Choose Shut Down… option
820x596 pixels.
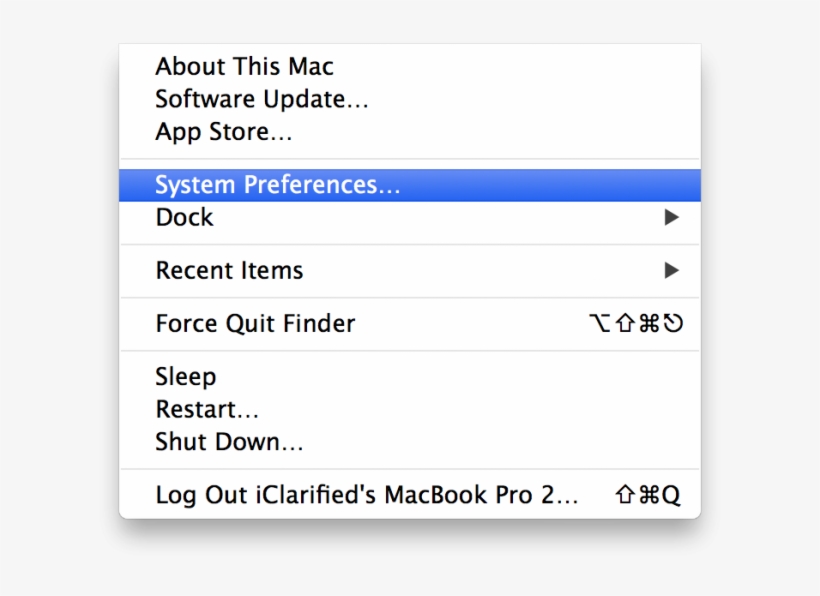click(x=229, y=441)
